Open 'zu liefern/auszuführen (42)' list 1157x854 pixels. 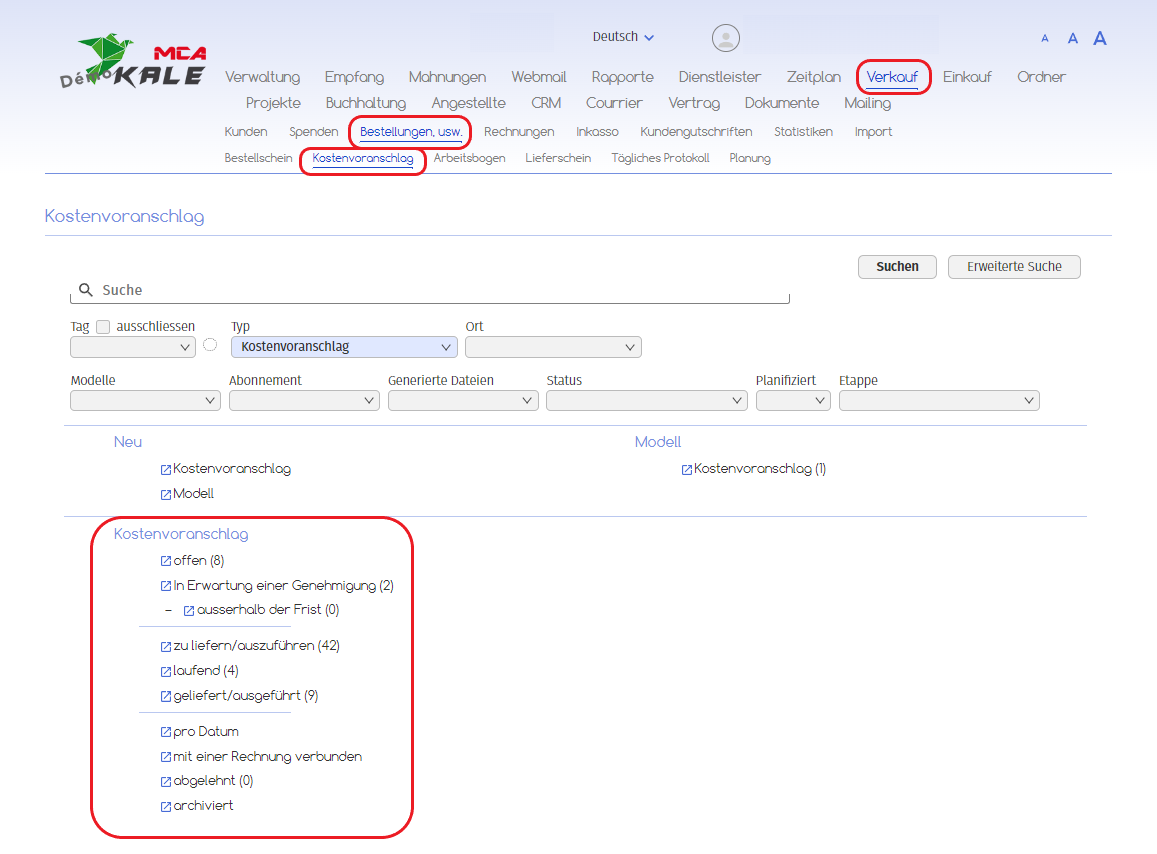[x=257, y=646]
